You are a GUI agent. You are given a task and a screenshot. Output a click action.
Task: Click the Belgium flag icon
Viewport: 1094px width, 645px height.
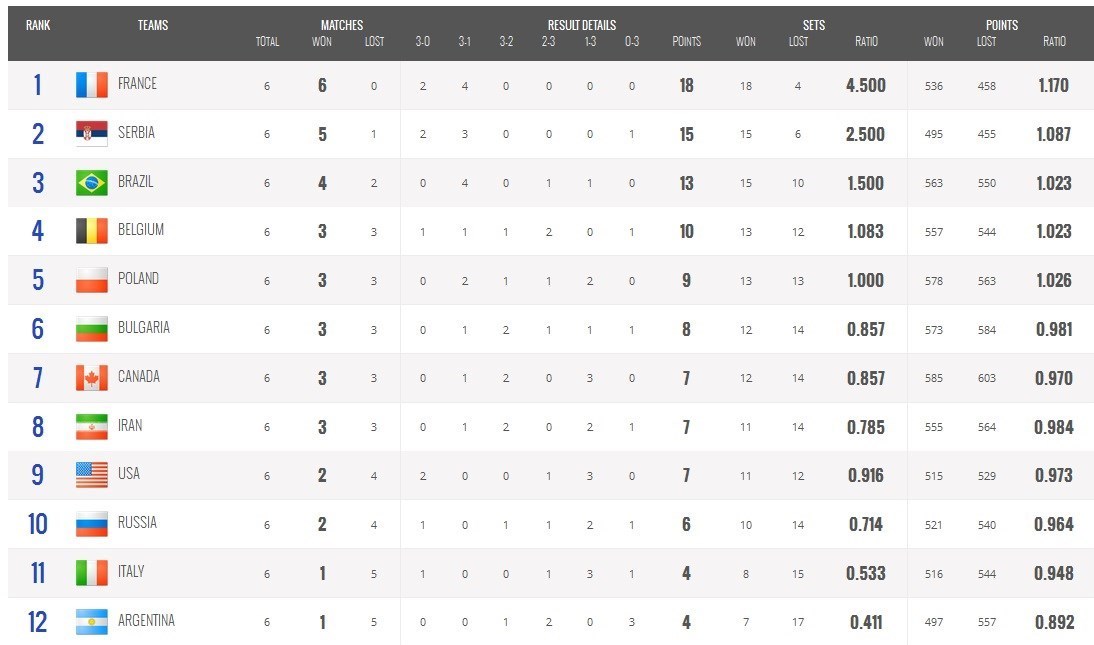[91, 231]
